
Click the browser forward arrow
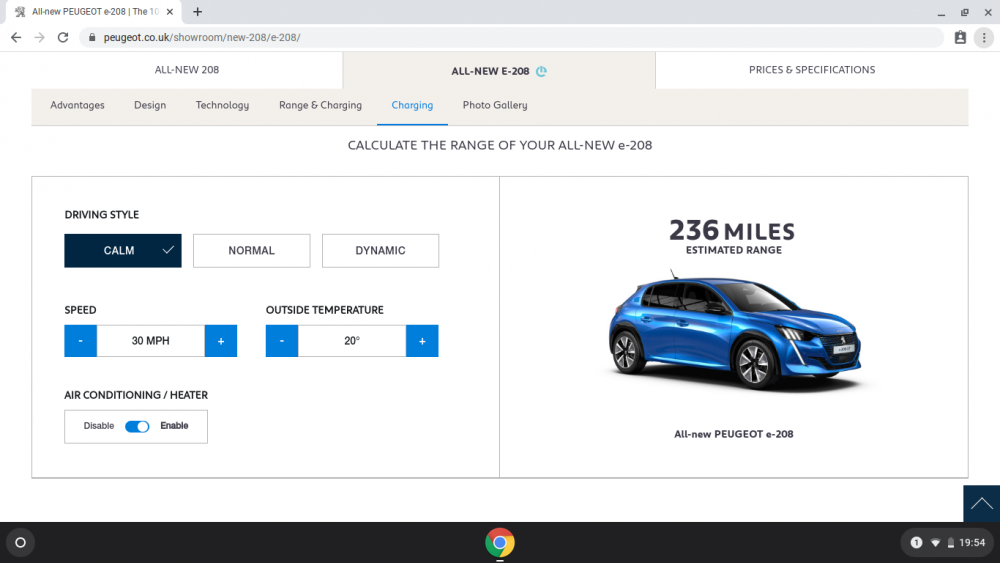(40, 38)
